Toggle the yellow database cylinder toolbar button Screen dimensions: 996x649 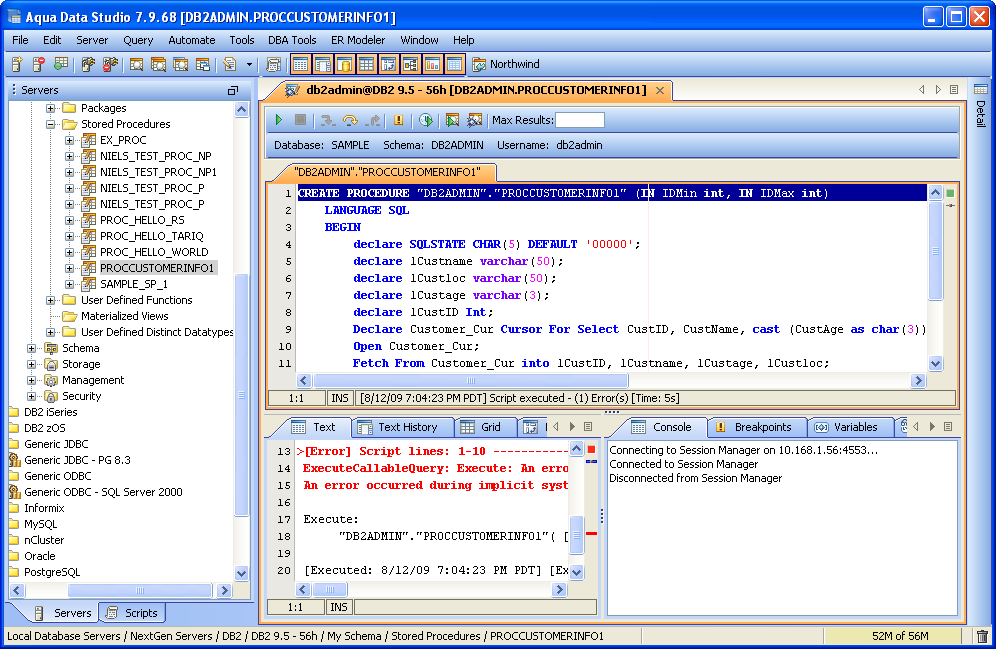point(344,65)
